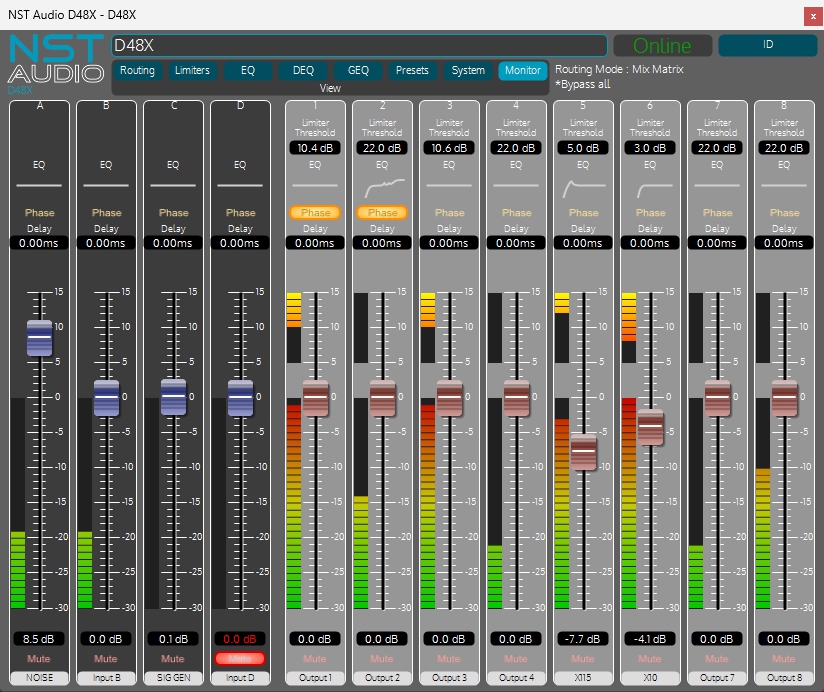Open the EQ curve of input A
This screenshot has width=824, height=692.
tap(39, 185)
